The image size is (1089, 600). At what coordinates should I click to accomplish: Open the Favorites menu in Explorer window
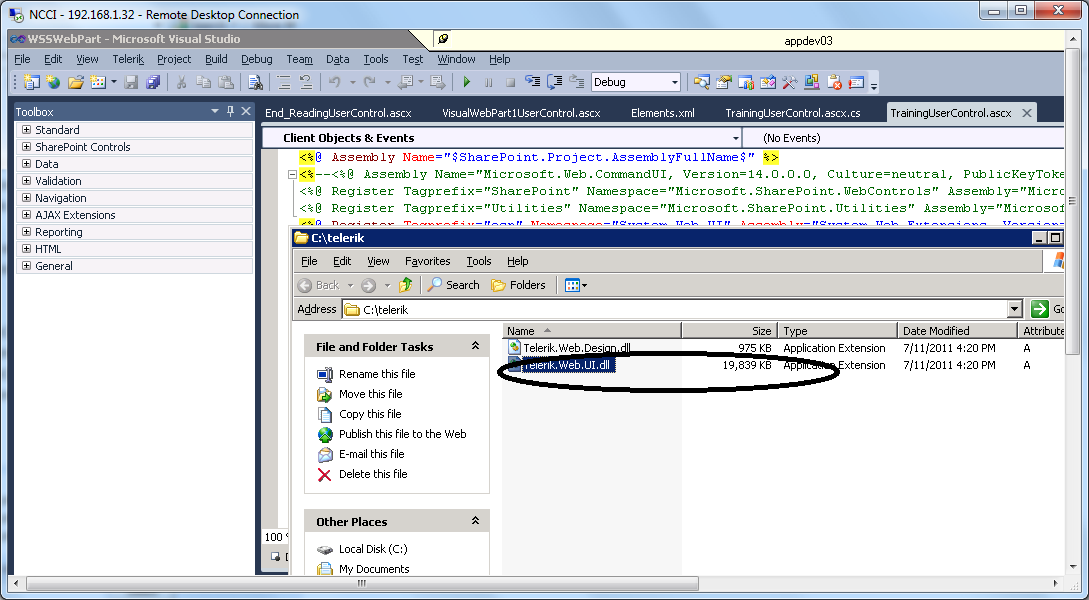[x=428, y=261]
